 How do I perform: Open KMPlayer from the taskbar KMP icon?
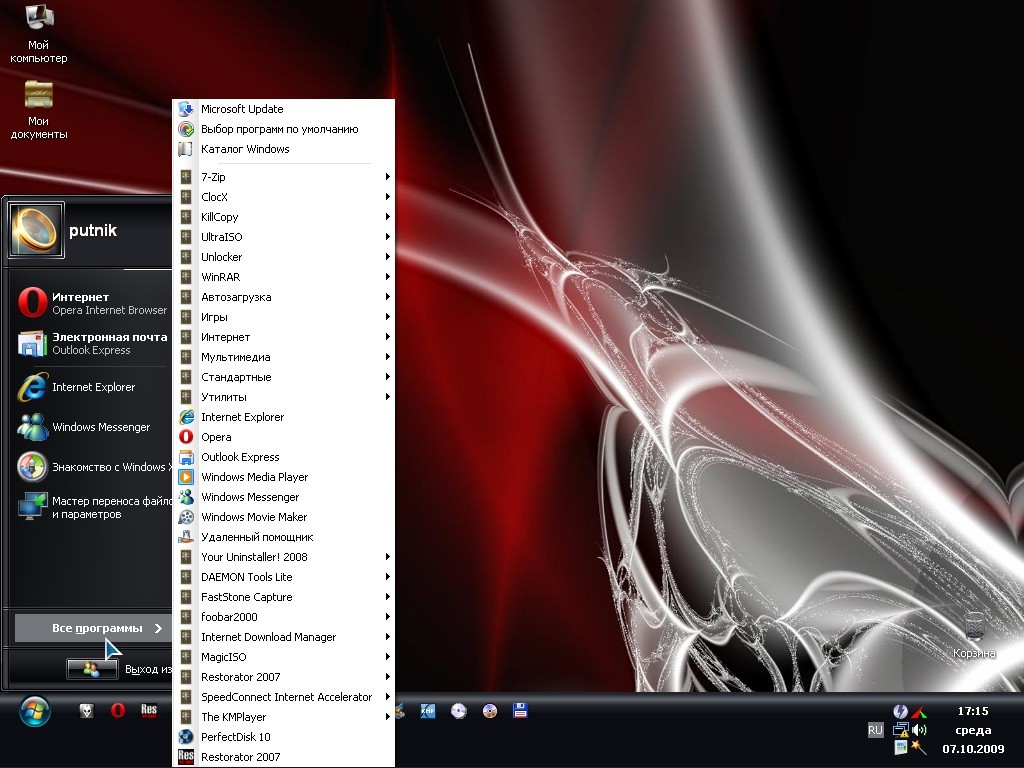coord(428,711)
